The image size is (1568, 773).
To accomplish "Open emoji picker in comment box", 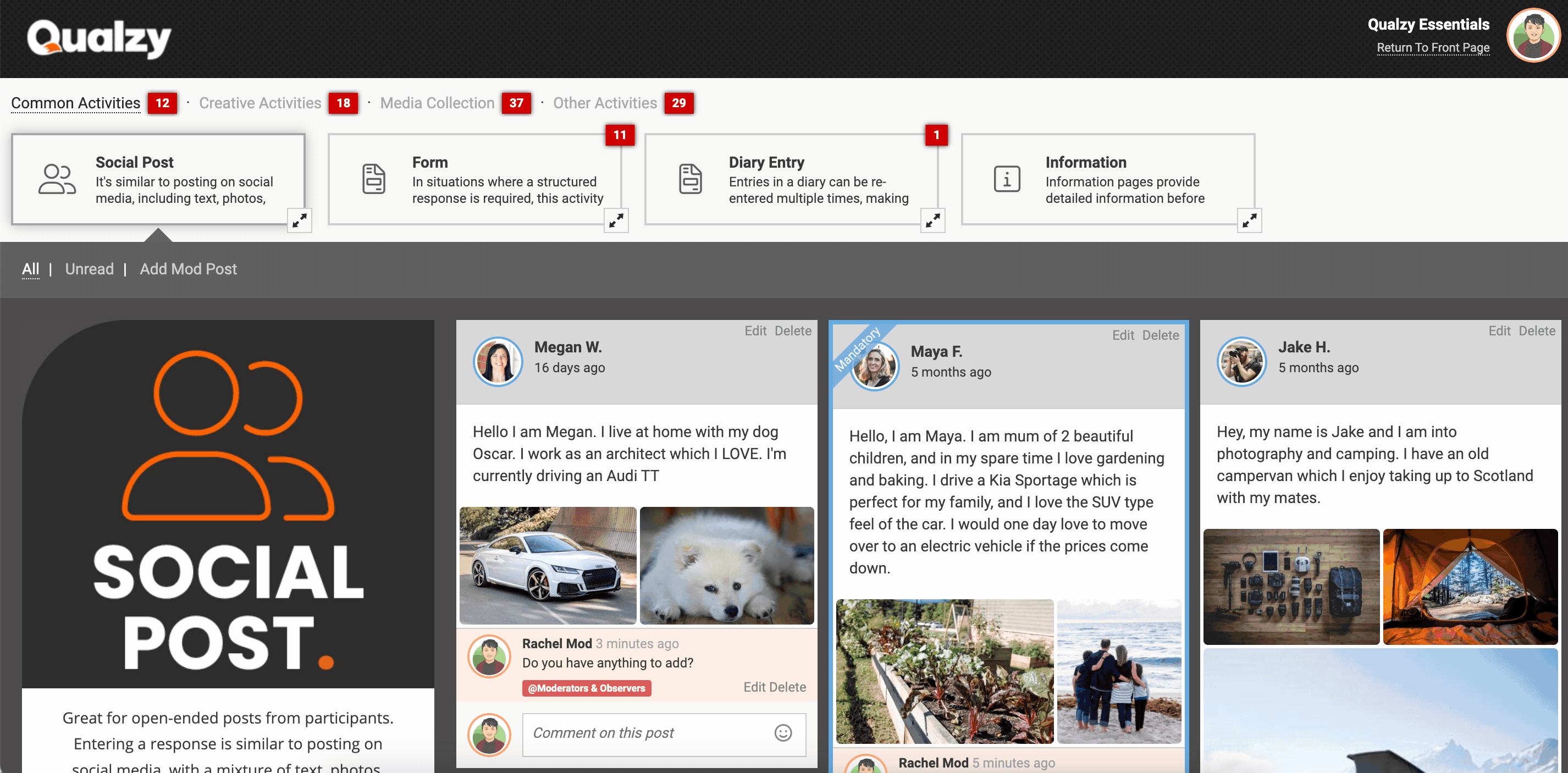I will (x=783, y=733).
